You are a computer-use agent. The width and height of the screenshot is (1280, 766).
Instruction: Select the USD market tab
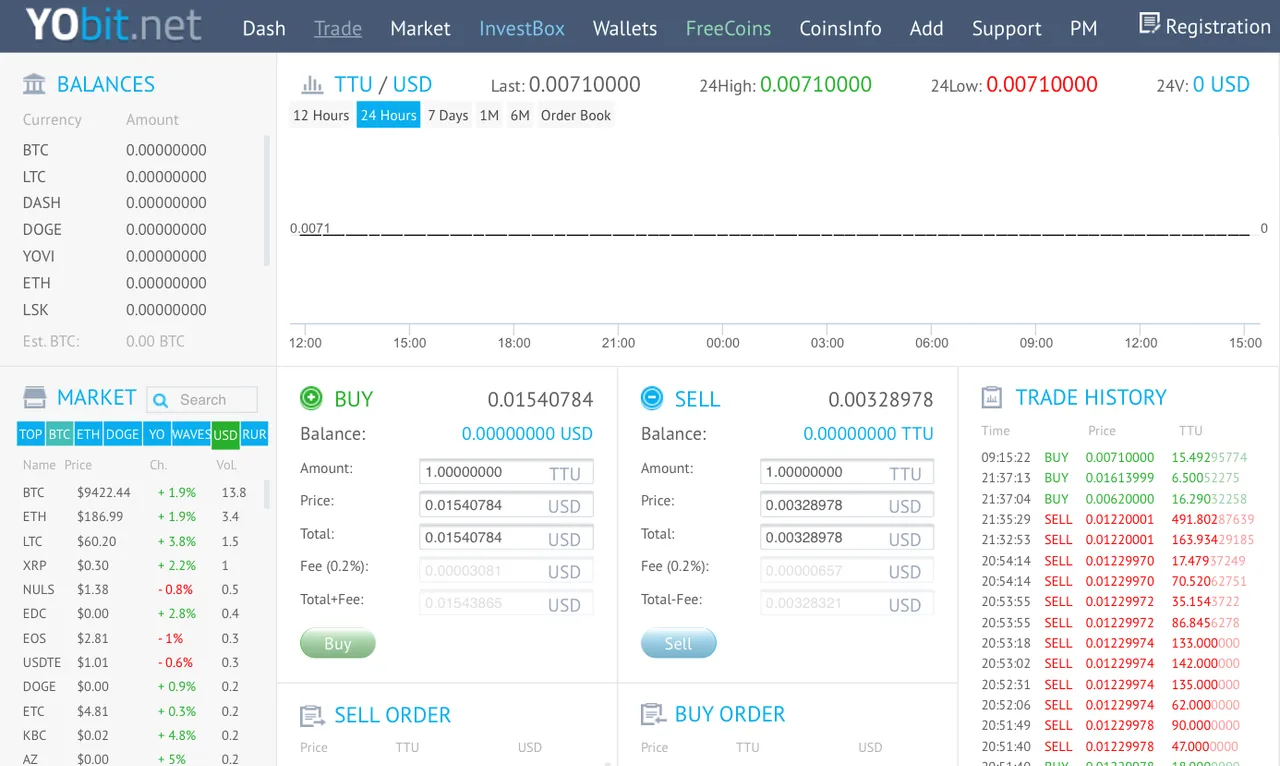tap(225, 434)
